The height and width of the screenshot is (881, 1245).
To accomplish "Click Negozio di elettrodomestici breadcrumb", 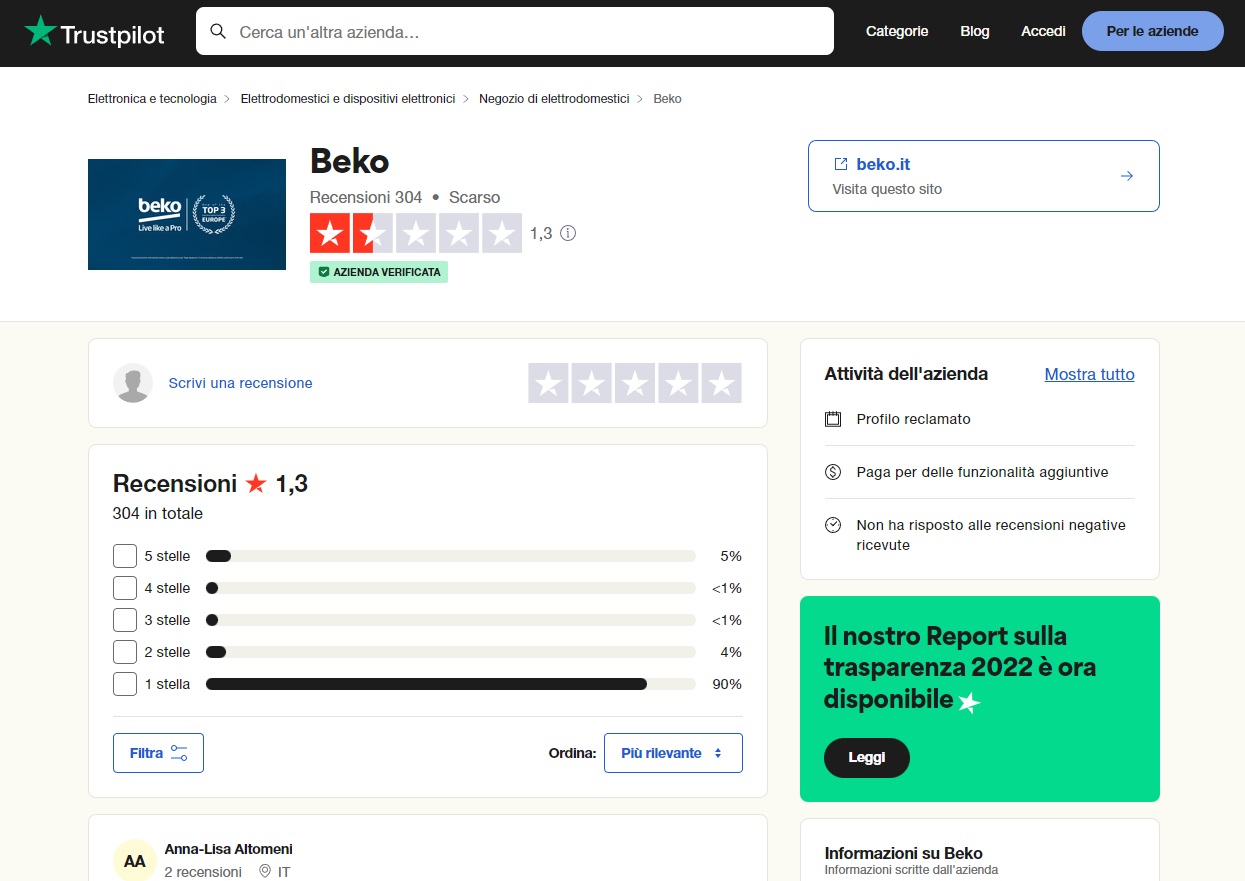I will pos(554,99).
